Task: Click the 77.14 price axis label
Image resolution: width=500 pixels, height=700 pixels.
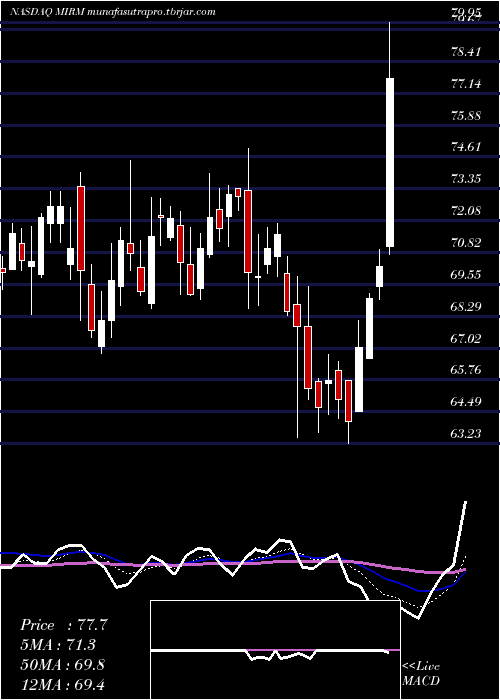Action: pos(466,83)
